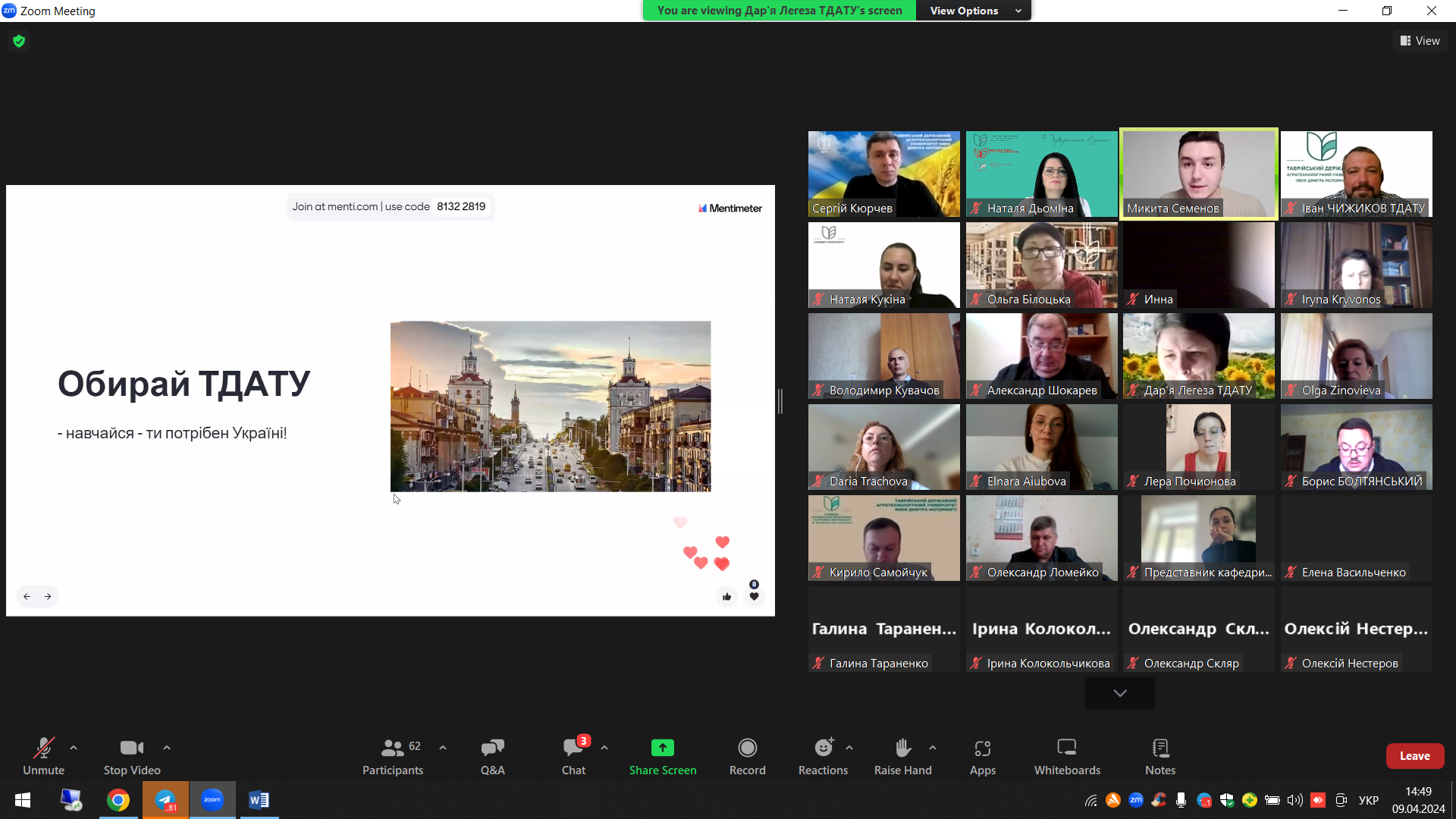
Task: Expand View Options dropdown
Action: tap(974, 11)
